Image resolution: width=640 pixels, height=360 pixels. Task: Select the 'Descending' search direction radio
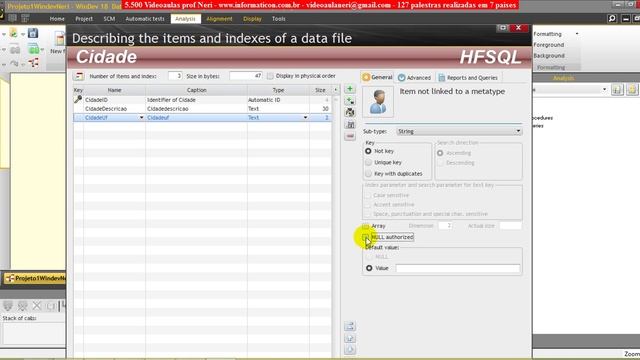(440, 163)
